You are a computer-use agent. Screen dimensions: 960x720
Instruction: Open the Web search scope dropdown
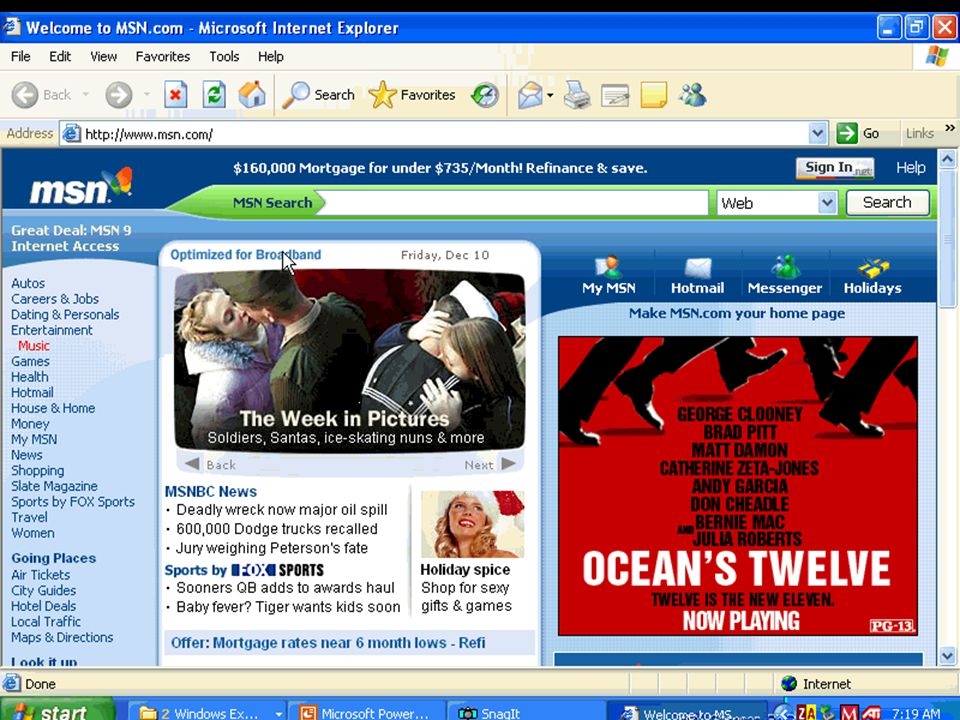click(x=827, y=203)
